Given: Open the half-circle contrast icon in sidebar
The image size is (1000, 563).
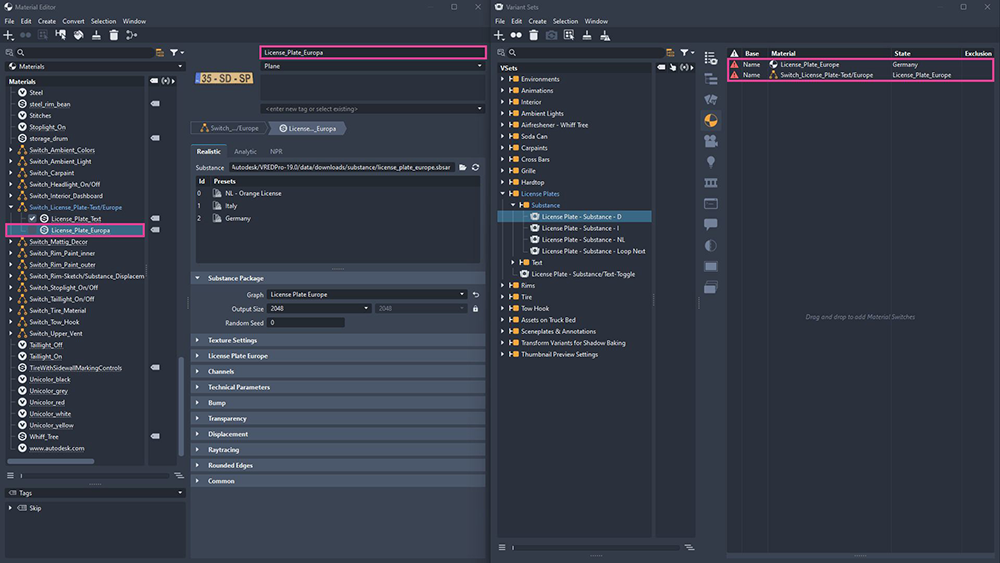Looking at the screenshot, I should pyautogui.click(x=710, y=245).
